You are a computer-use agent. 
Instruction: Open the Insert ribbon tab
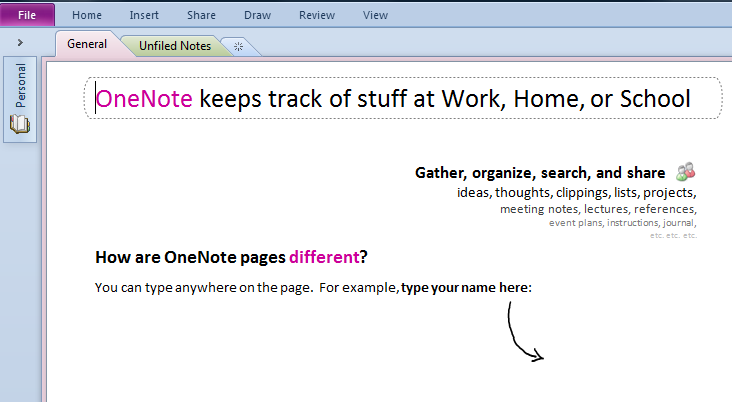pos(144,15)
